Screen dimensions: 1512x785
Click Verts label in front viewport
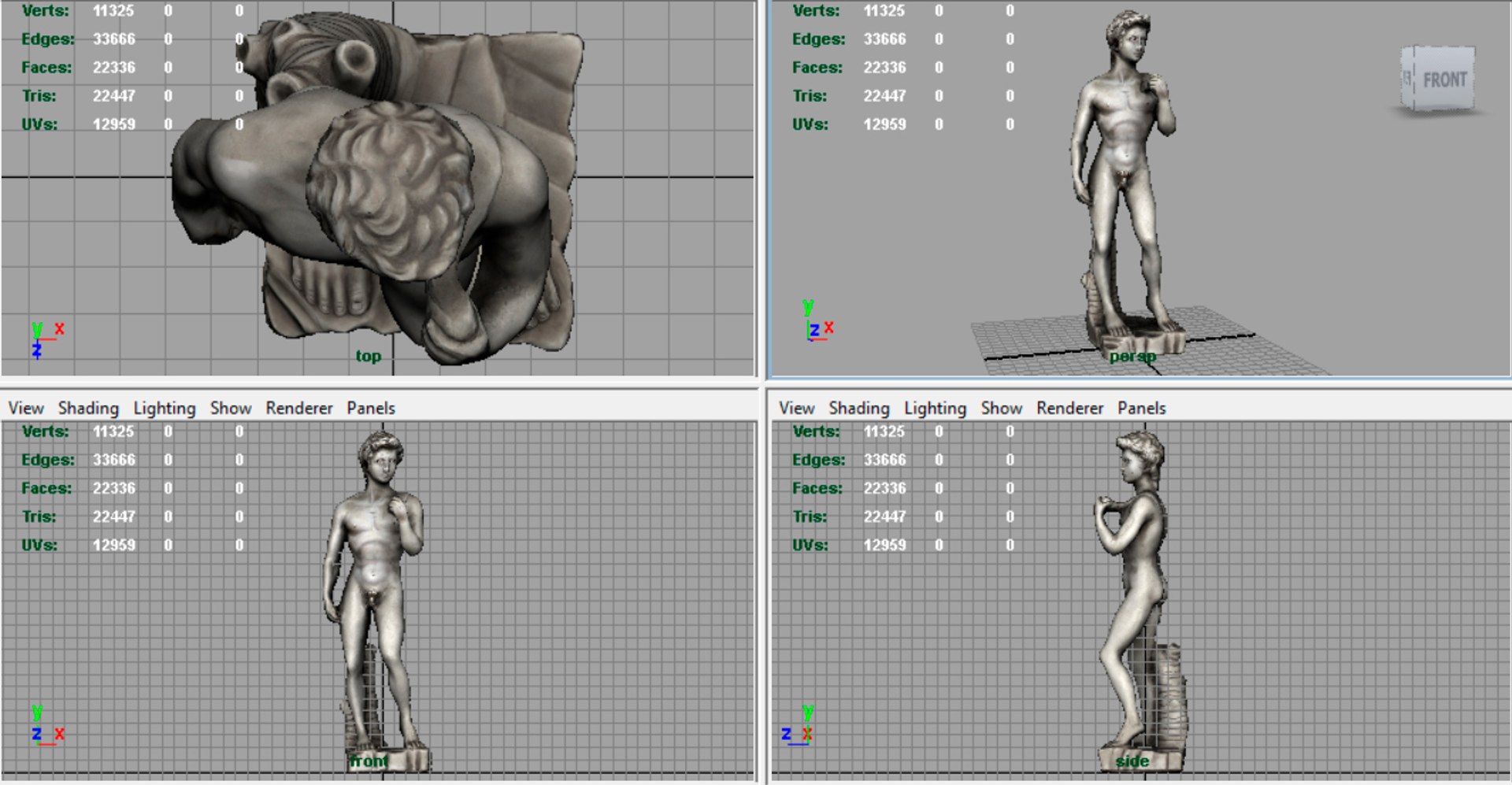click(x=46, y=431)
